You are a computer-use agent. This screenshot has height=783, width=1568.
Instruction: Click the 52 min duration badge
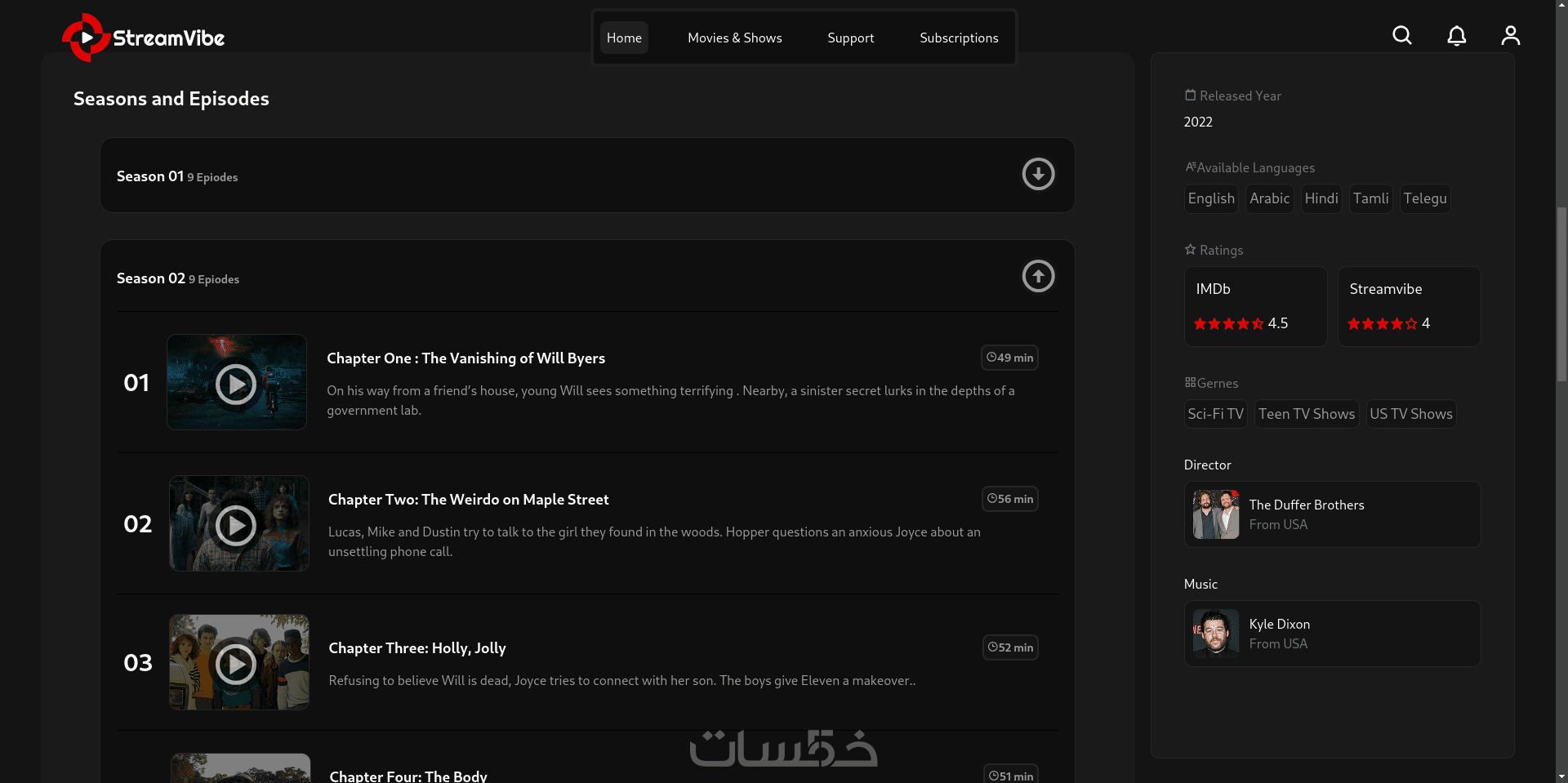point(1010,647)
